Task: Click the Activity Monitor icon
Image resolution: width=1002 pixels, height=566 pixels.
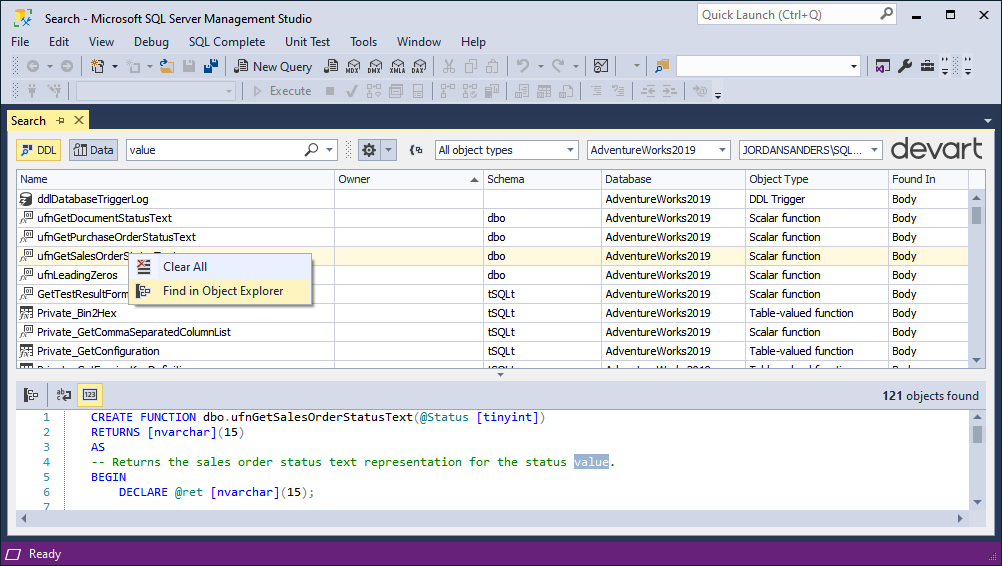Action: point(601,66)
